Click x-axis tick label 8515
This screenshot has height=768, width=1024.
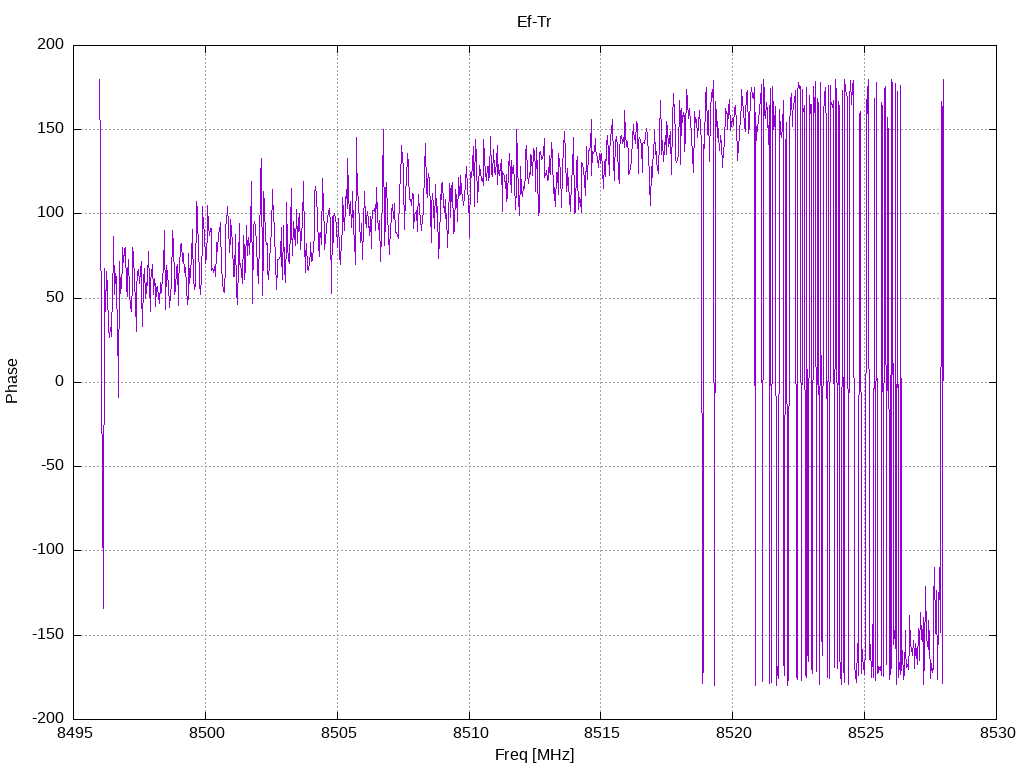click(601, 733)
